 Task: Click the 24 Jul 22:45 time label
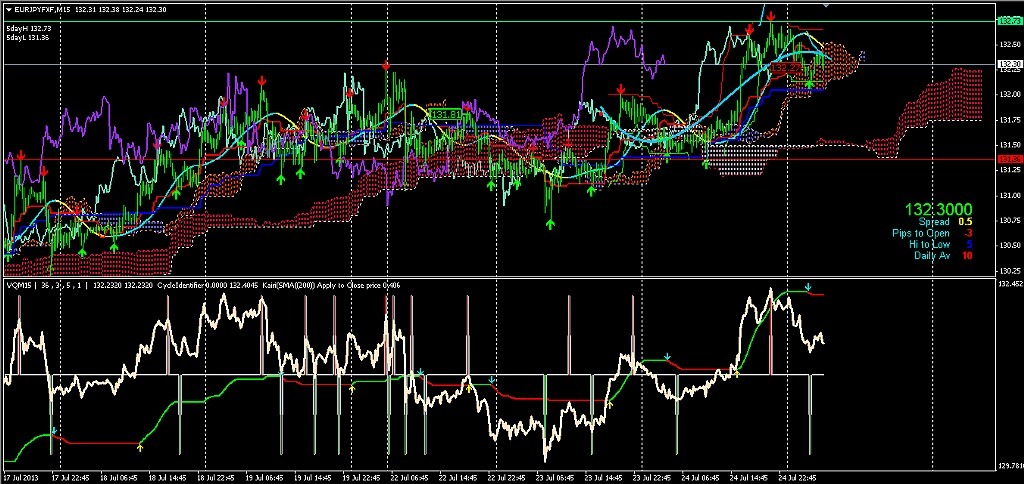coord(797,478)
